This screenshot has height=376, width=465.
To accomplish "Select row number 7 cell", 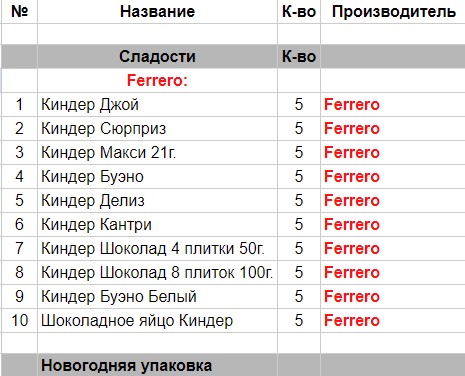I will click(19, 248).
